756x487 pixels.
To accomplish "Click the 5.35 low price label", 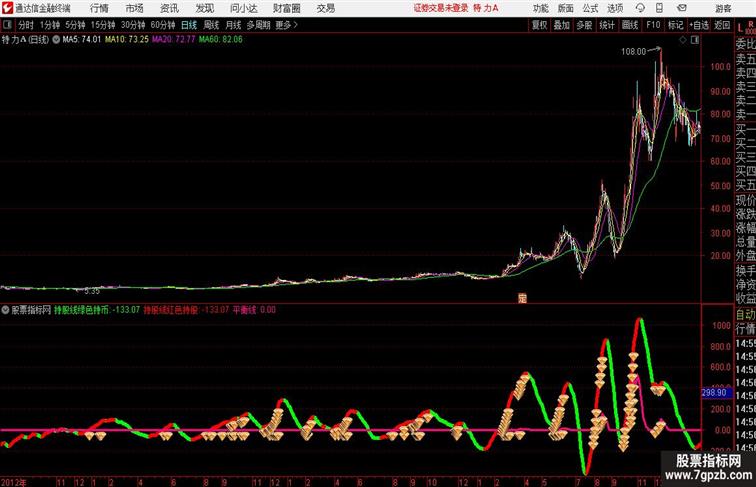I will coord(92,291).
